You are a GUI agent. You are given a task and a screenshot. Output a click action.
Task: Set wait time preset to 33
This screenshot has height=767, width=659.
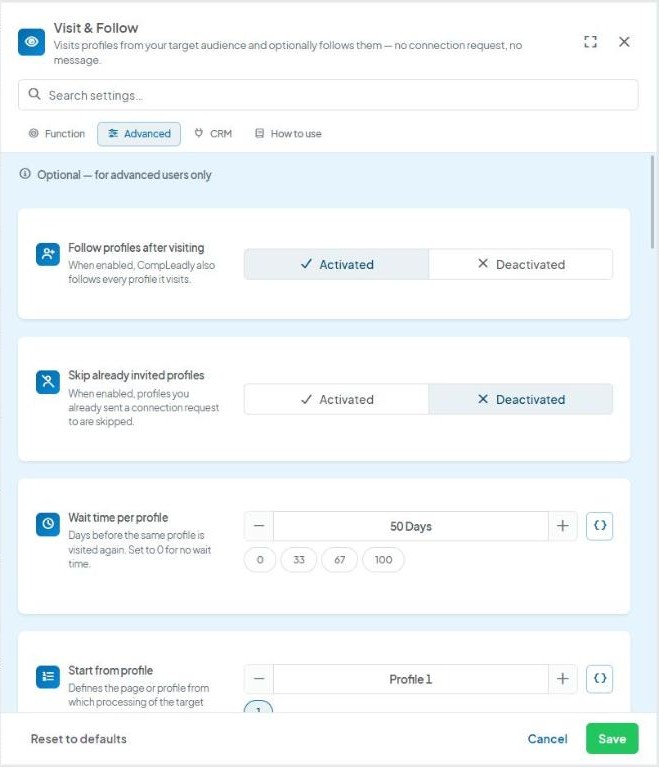point(299,560)
